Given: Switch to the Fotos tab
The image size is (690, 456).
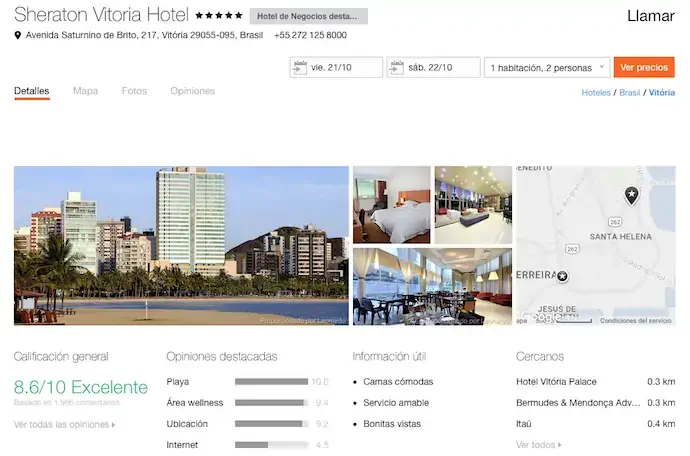Looking at the screenshot, I should point(134,91).
